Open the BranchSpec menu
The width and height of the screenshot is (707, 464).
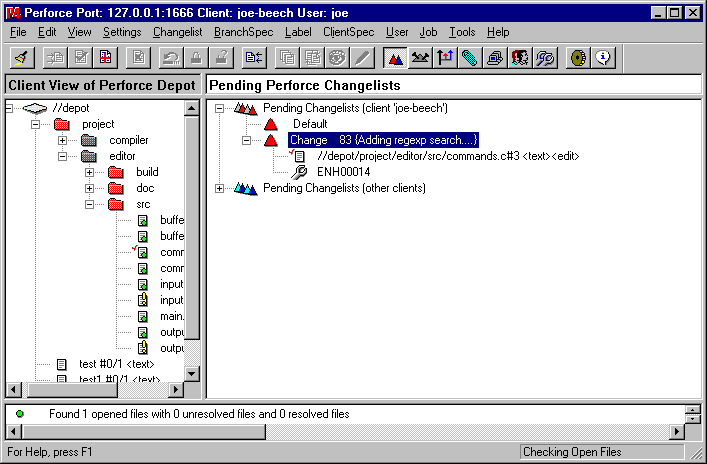[x=244, y=32]
